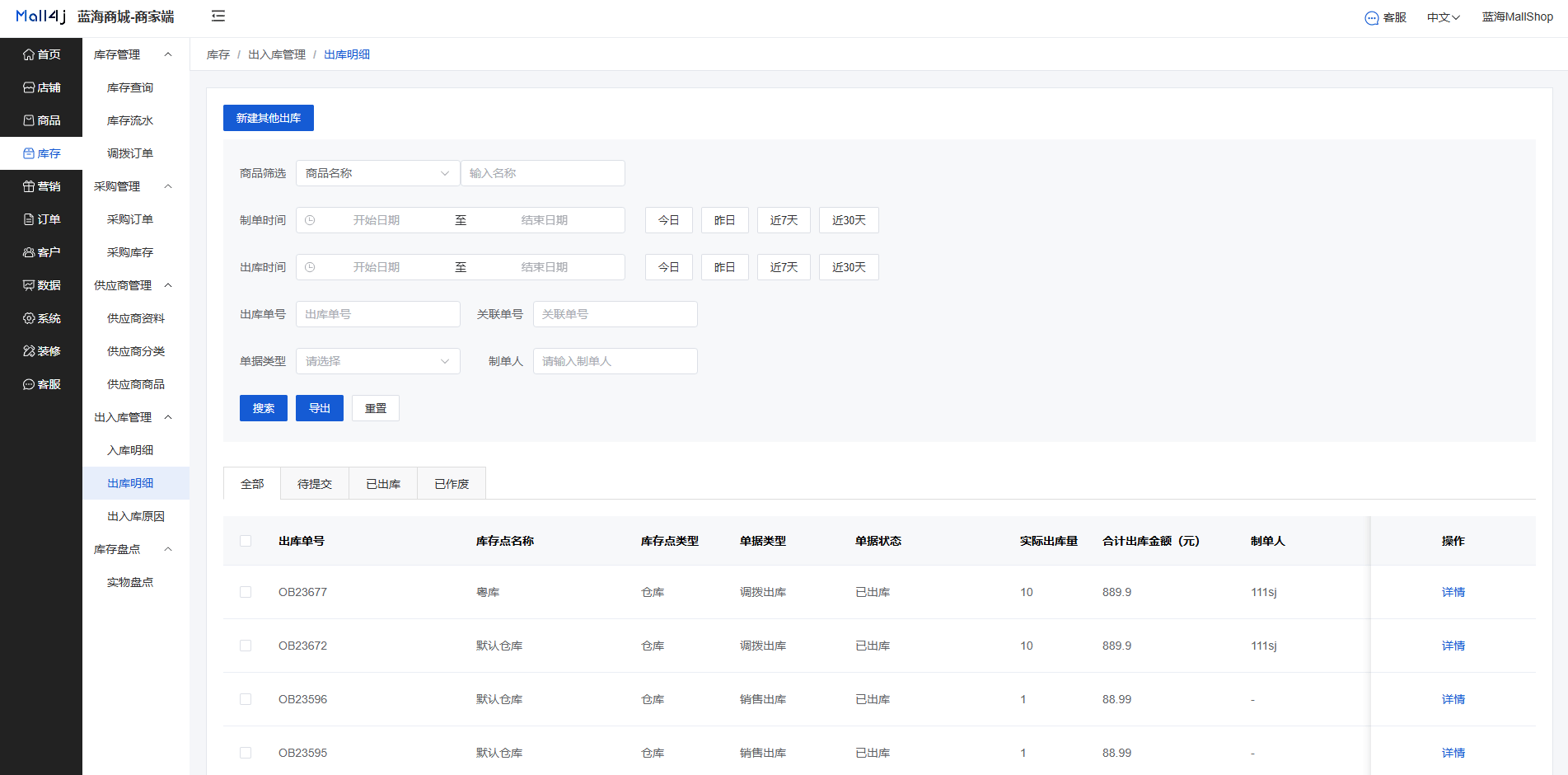Click the 客服 chat icon in header
Image resolution: width=1568 pixels, height=775 pixels.
1372,18
